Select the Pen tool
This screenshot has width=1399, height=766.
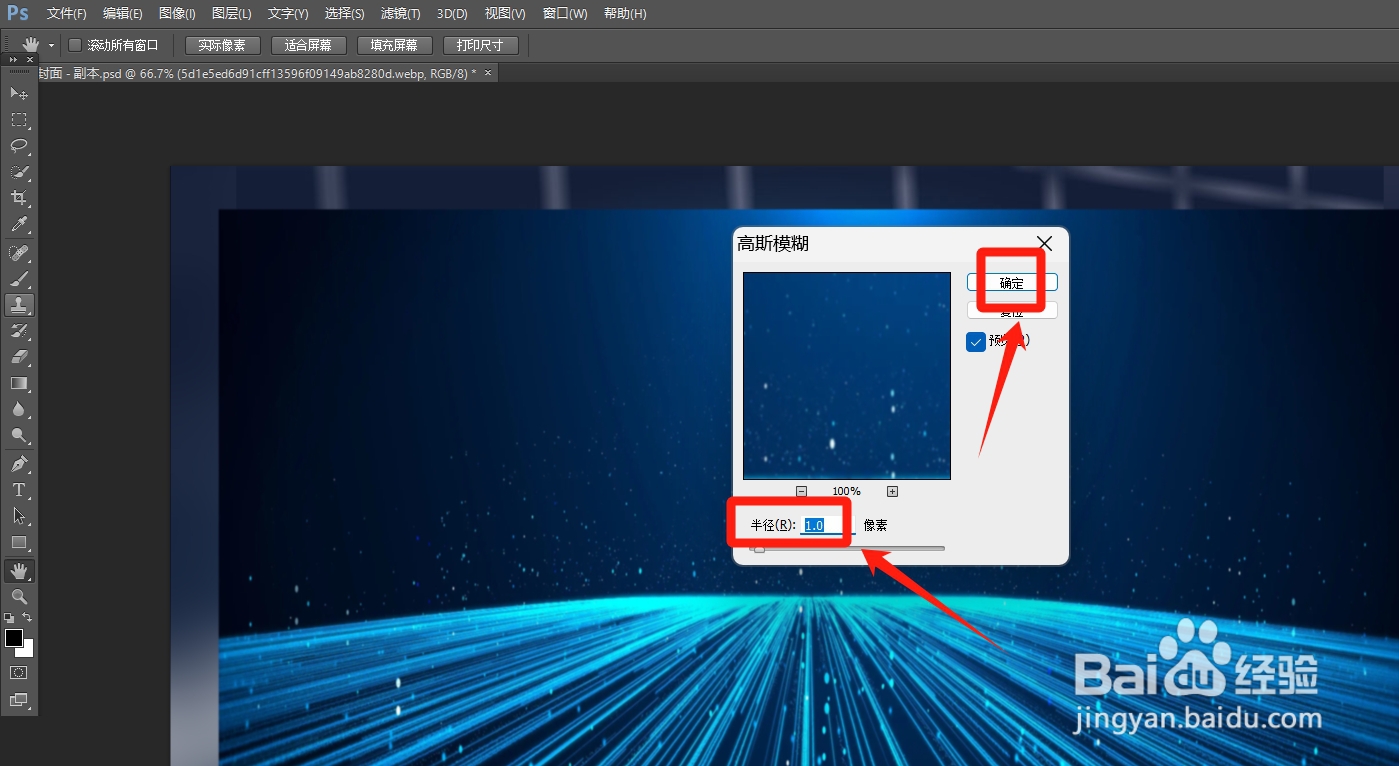coord(19,464)
